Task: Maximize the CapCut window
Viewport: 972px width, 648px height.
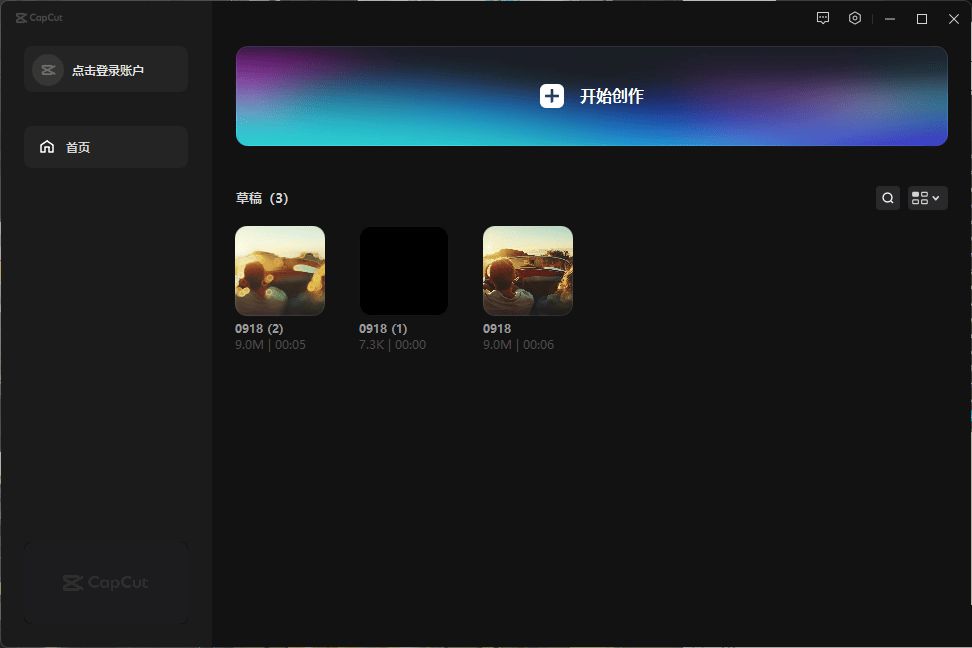Action: click(x=922, y=18)
